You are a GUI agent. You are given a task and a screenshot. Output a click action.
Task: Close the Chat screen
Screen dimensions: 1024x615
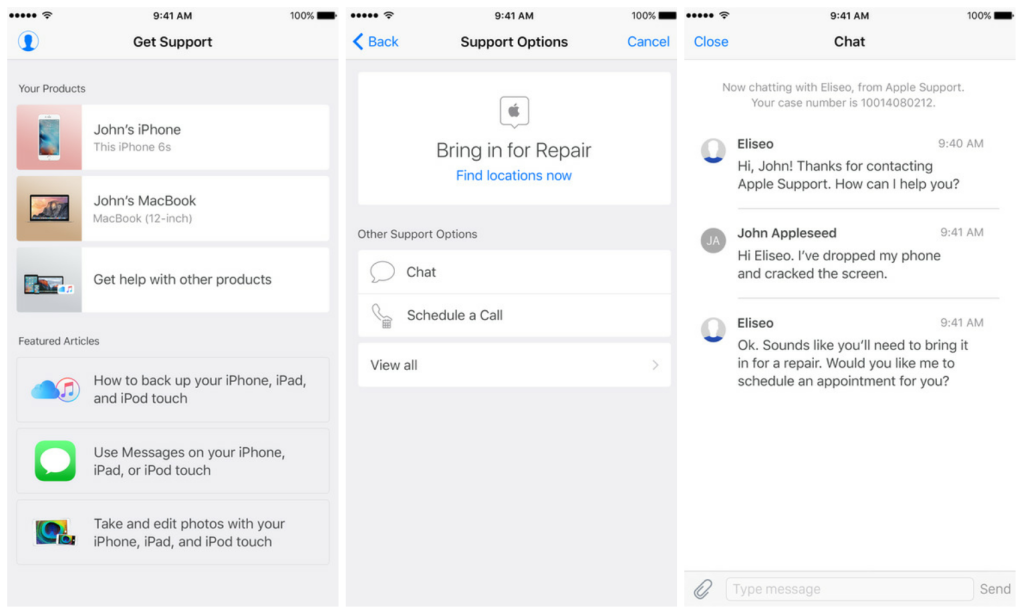point(711,41)
